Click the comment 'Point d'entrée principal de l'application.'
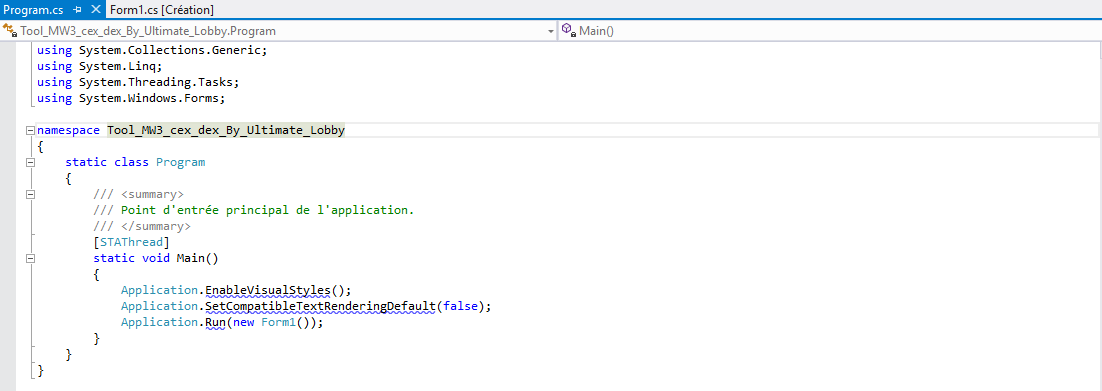Screen dimensions: 1102x391 (268, 210)
